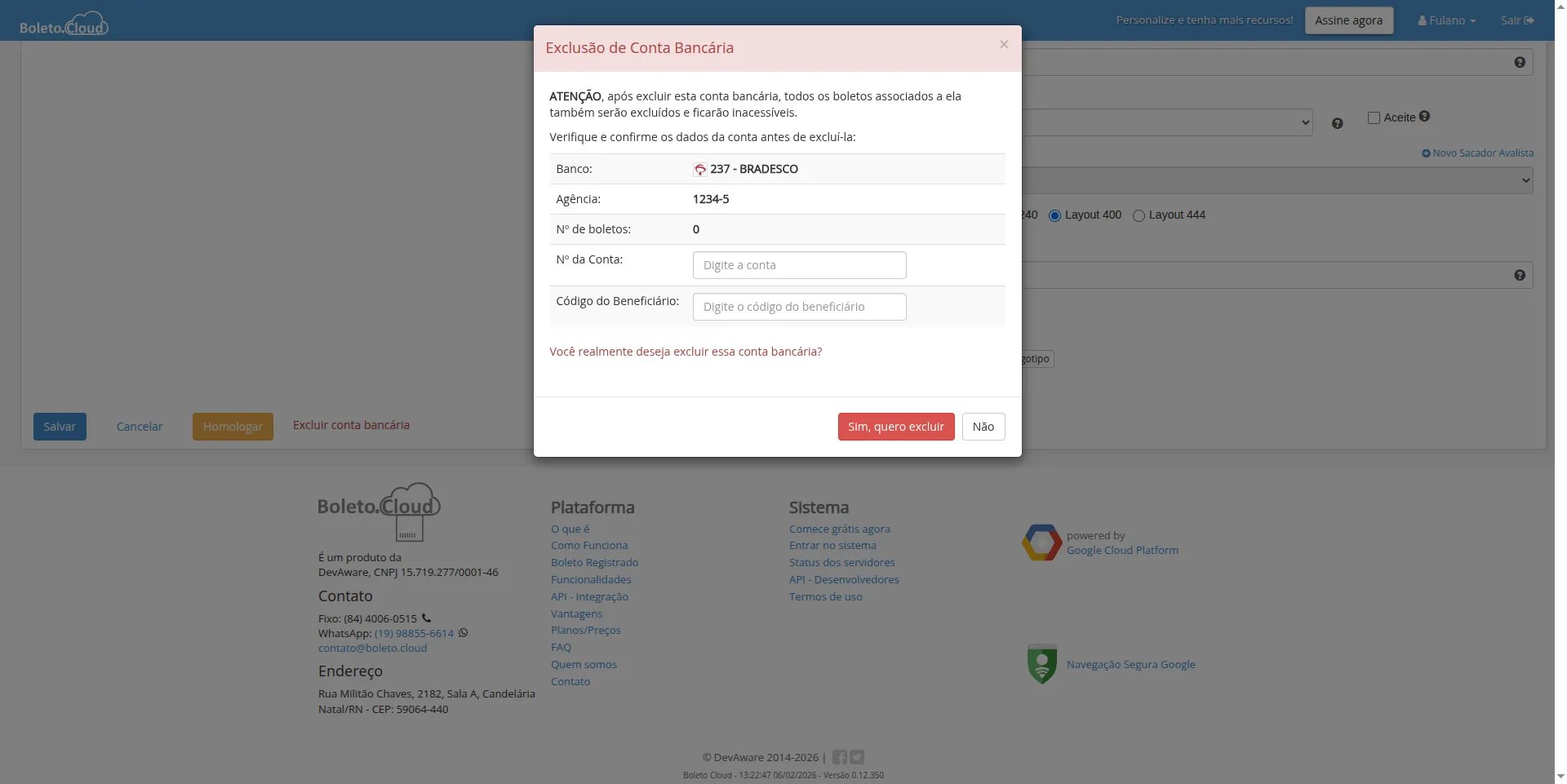This screenshot has height=784, width=1567.
Task: Click the help icon beside Aceite
Action: tap(1424, 117)
